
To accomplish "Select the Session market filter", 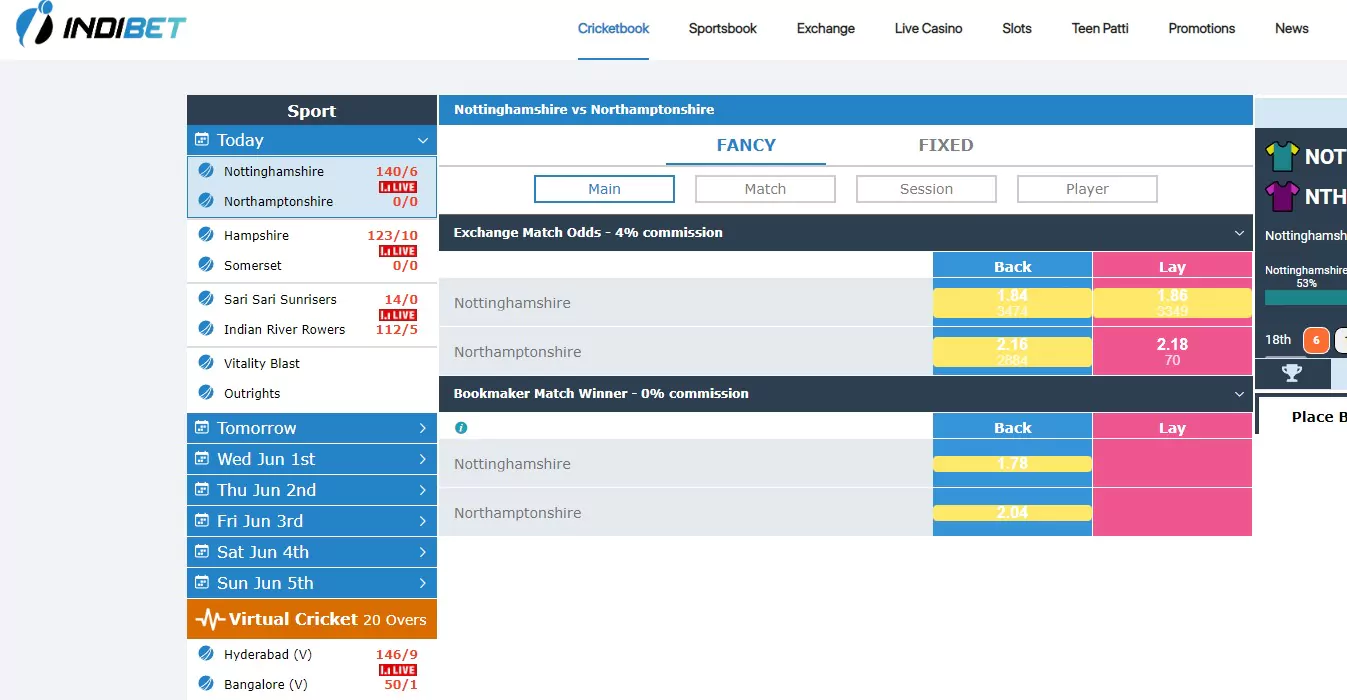I will [927, 189].
